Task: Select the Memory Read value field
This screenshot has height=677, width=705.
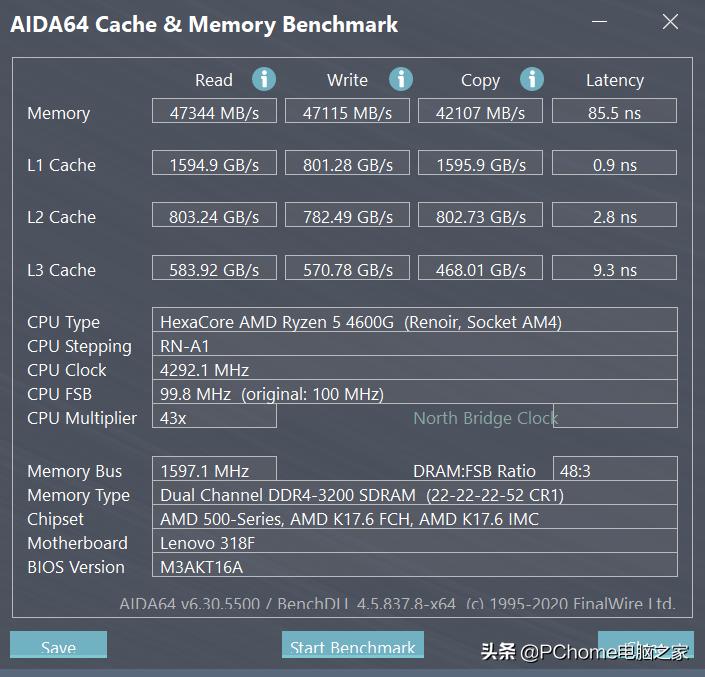Action: pos(215,113)
